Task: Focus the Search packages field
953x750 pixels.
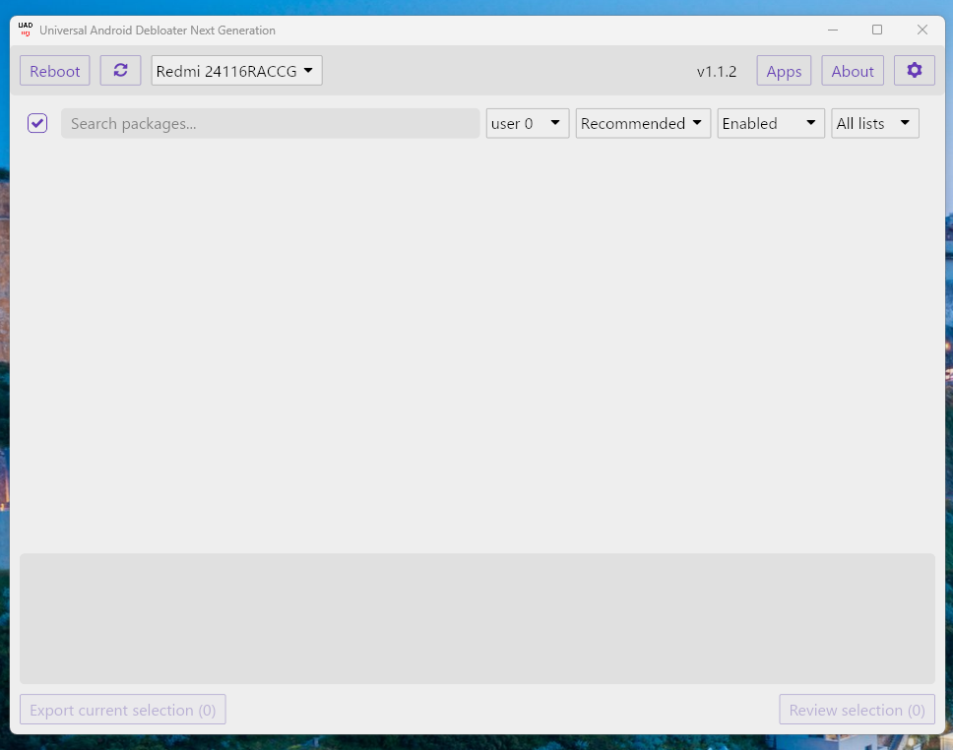Action: tap(270, 124)
